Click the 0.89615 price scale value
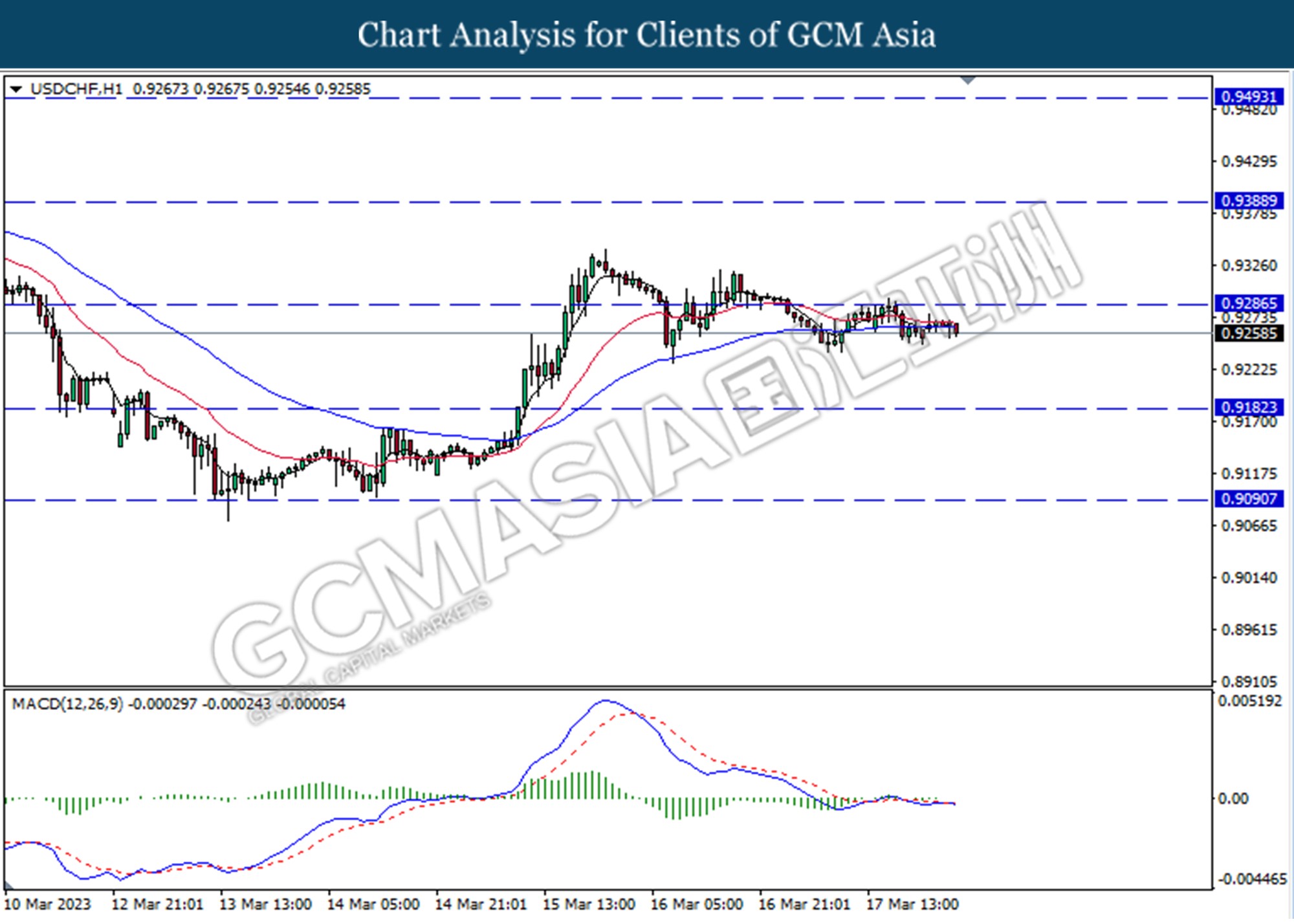Viewport: 1294px width, 924px height. 1249,630
